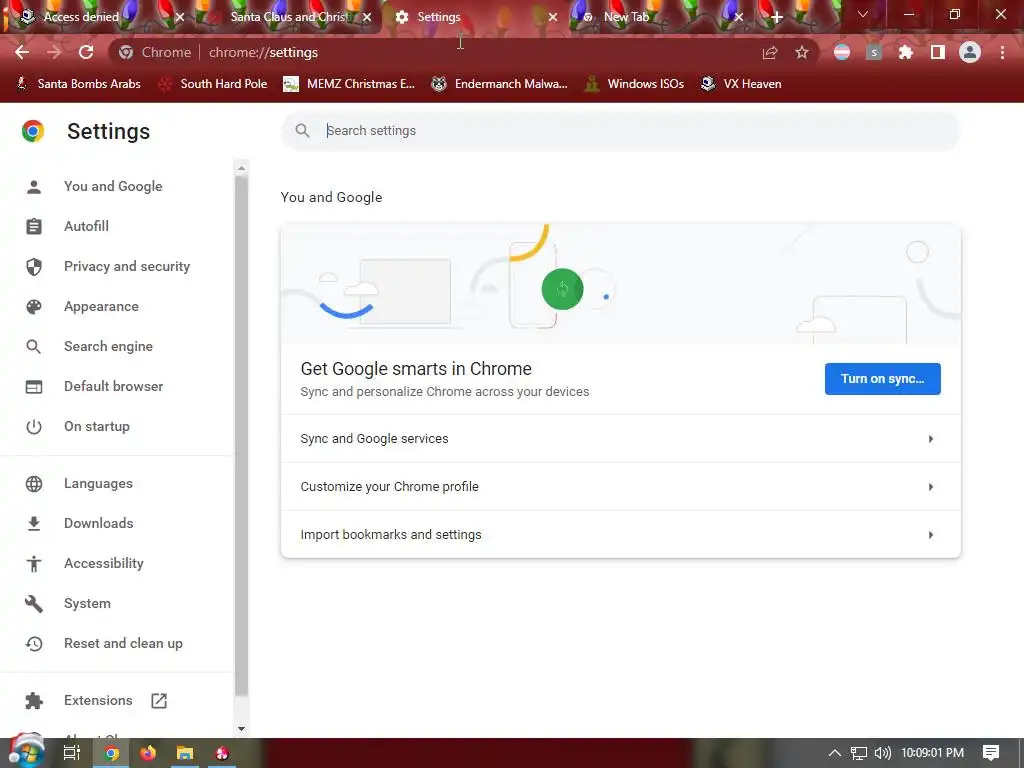Select Default browser in the sidebar
Viewport: 1024px width, 768px height.
pyautogui.click(x=113, y=386)
